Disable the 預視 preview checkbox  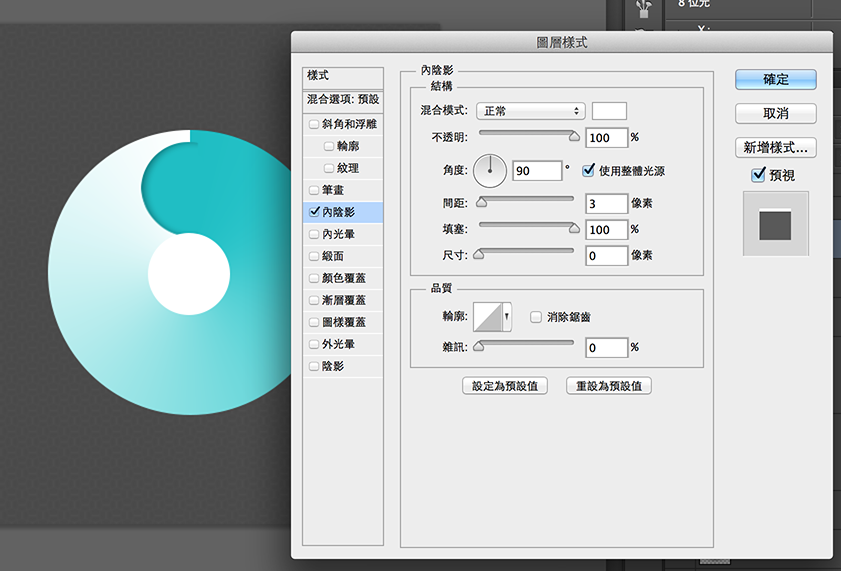click(x=758, y=176)
